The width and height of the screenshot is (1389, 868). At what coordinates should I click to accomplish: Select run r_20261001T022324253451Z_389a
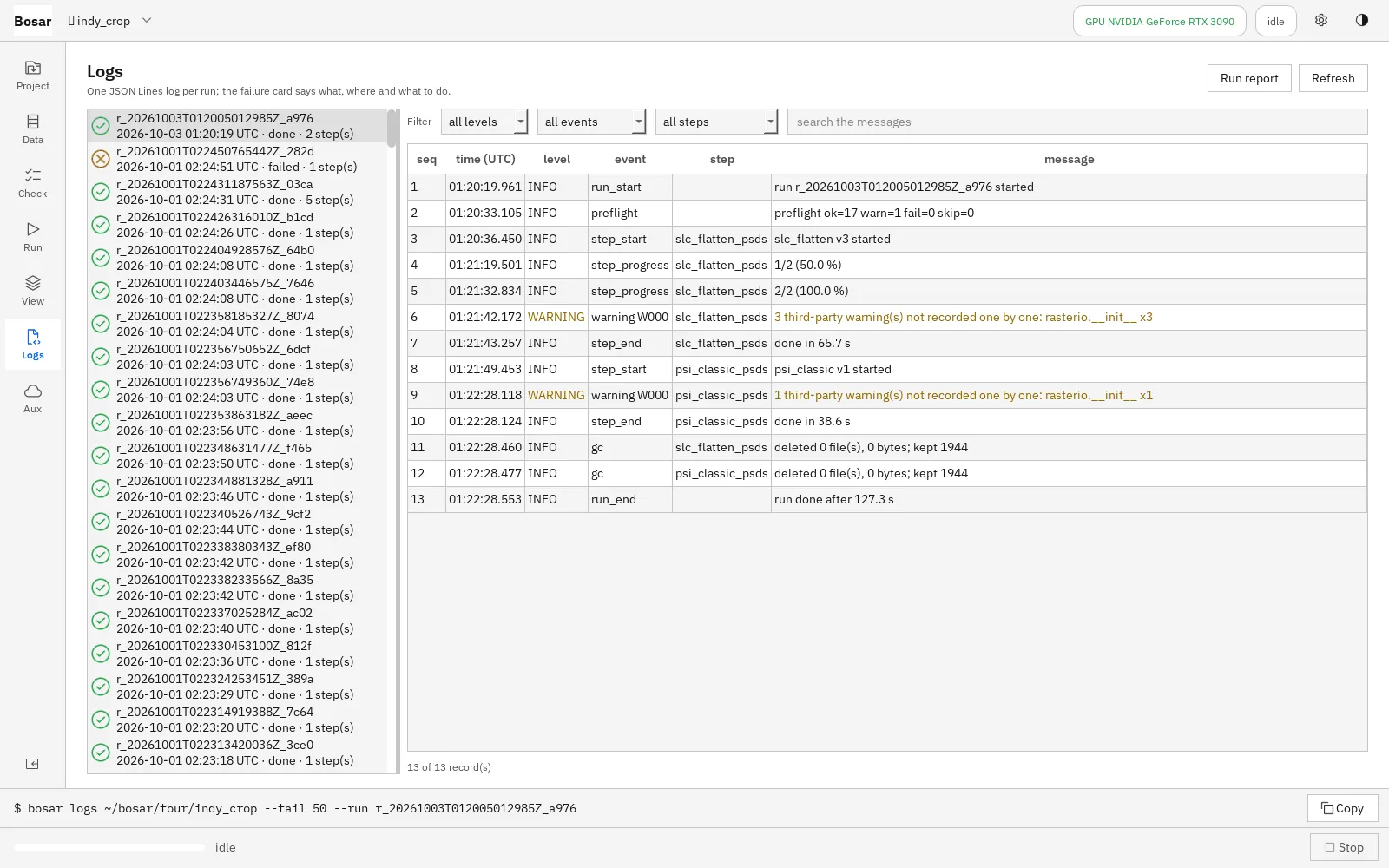pos(237,687)
